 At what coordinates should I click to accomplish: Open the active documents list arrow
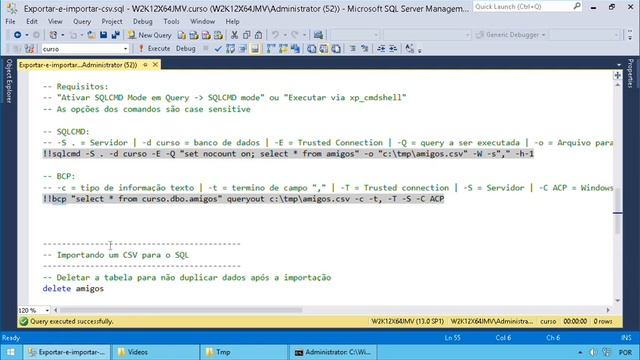pos(619,65)
